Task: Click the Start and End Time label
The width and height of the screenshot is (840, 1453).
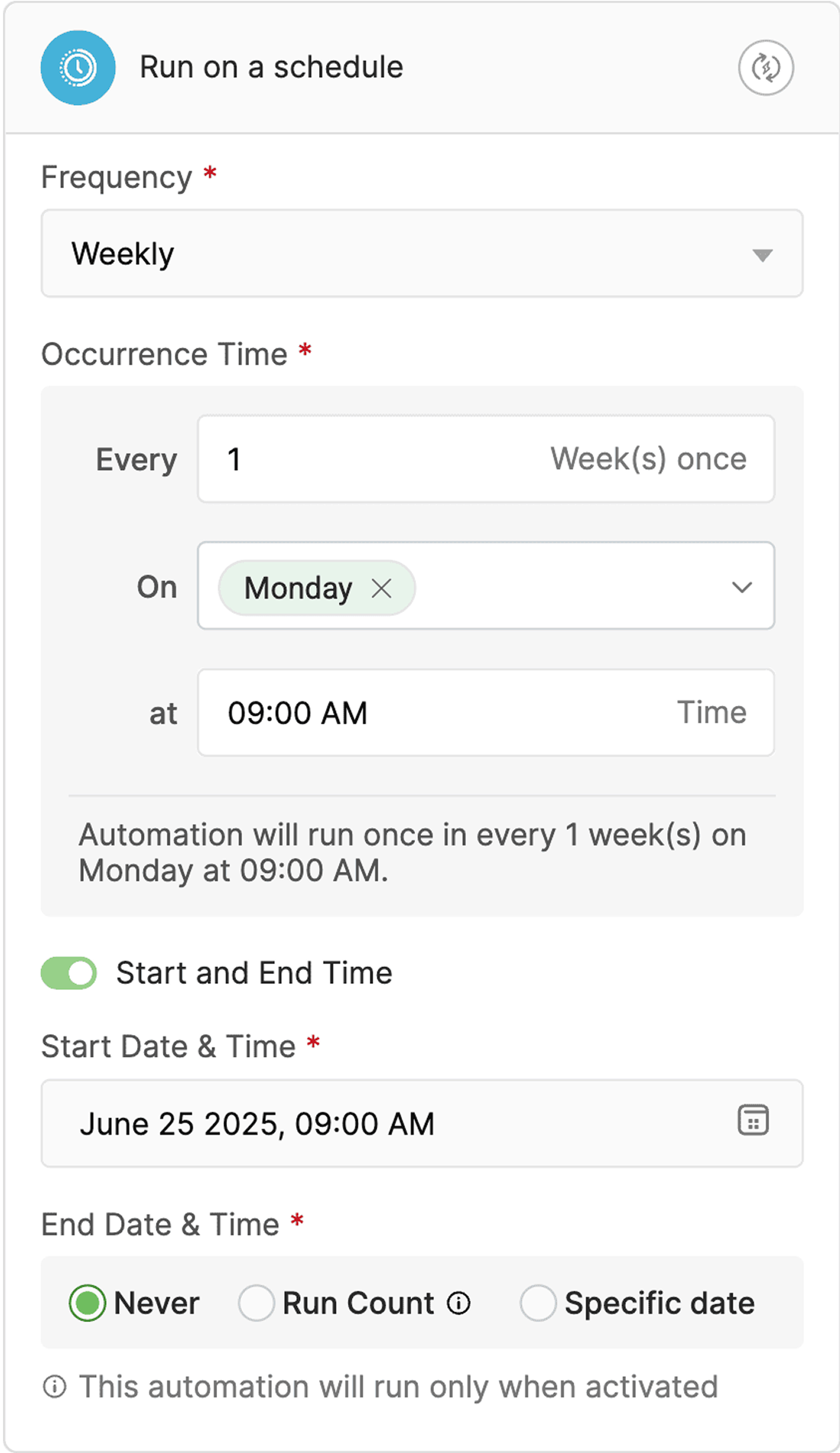Action: [x=254, y=973]
